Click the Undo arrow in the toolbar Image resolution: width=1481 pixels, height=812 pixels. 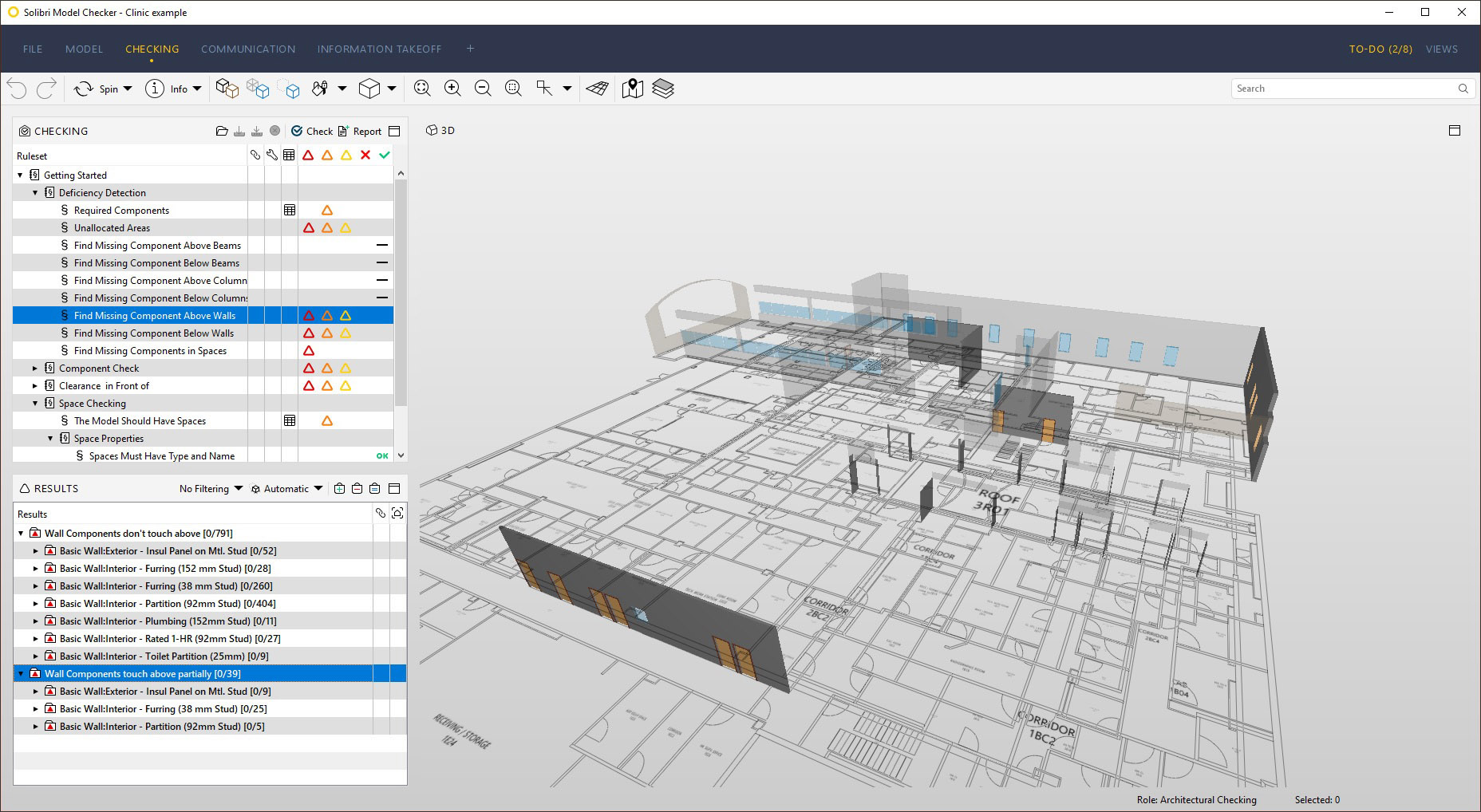point(17,89)
